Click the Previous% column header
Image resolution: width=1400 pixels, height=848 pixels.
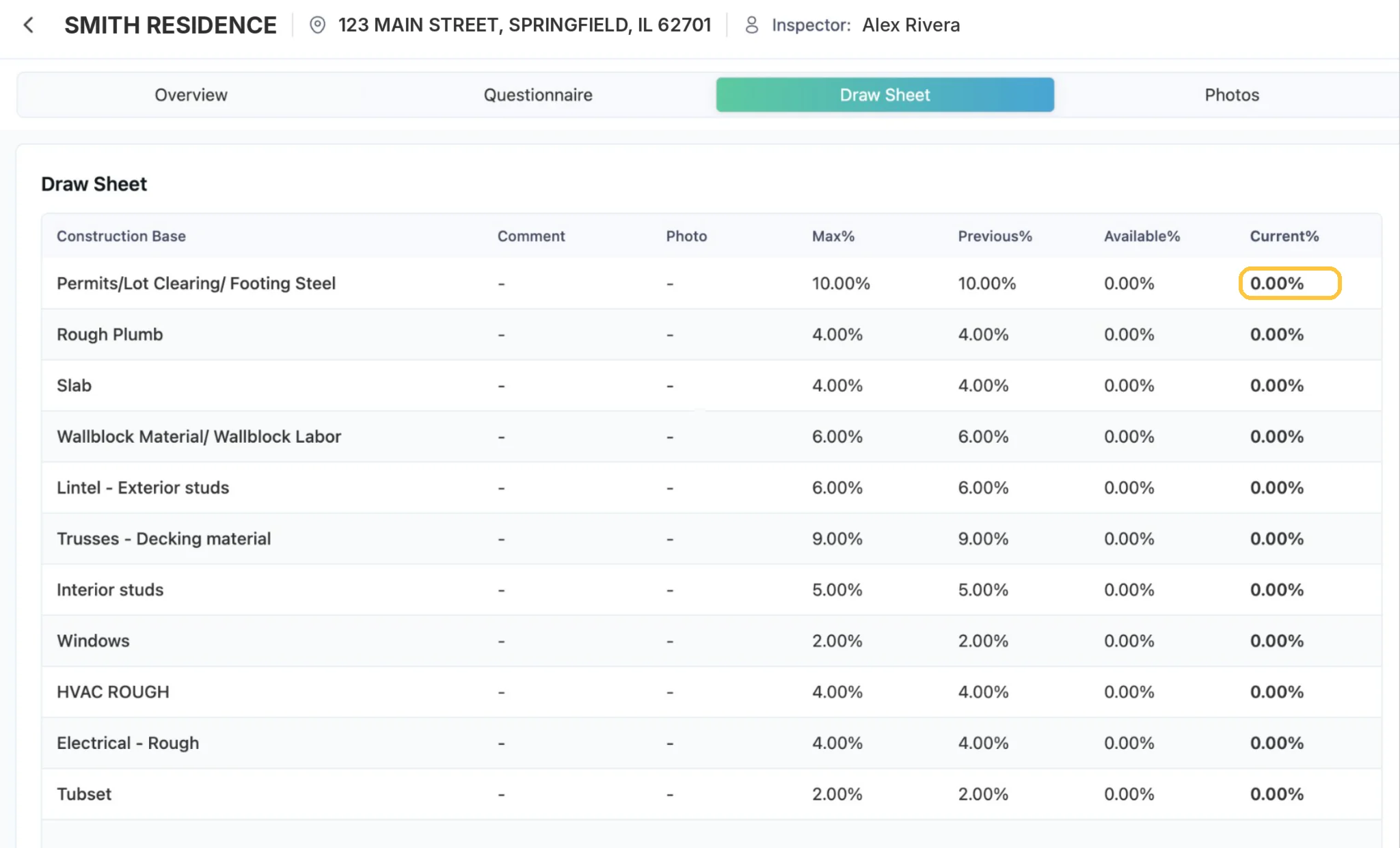coord(995,236)
